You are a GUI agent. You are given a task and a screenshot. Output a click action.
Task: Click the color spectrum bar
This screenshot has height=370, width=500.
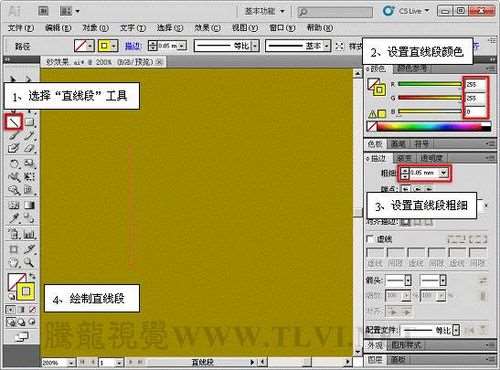429,126
